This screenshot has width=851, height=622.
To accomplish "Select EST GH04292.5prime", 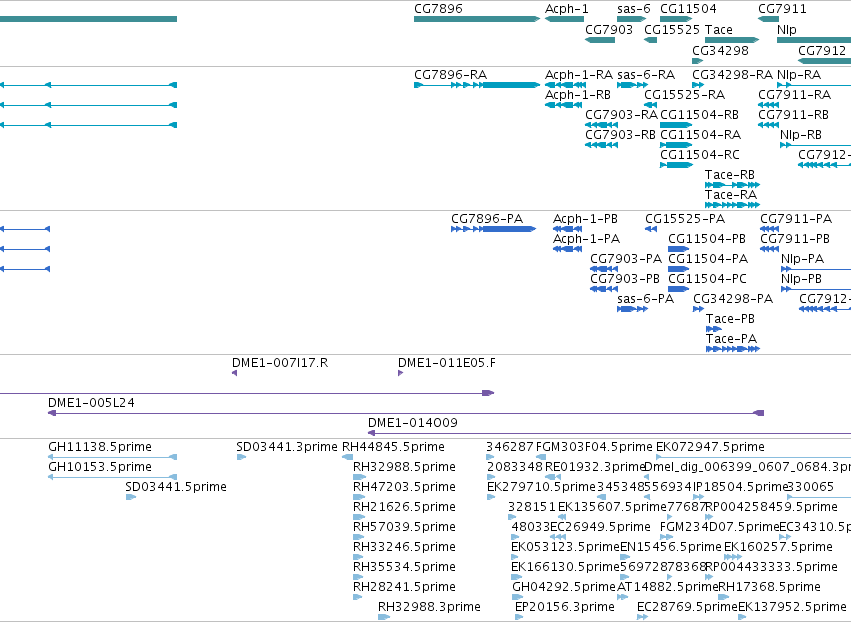I will 564,587.
